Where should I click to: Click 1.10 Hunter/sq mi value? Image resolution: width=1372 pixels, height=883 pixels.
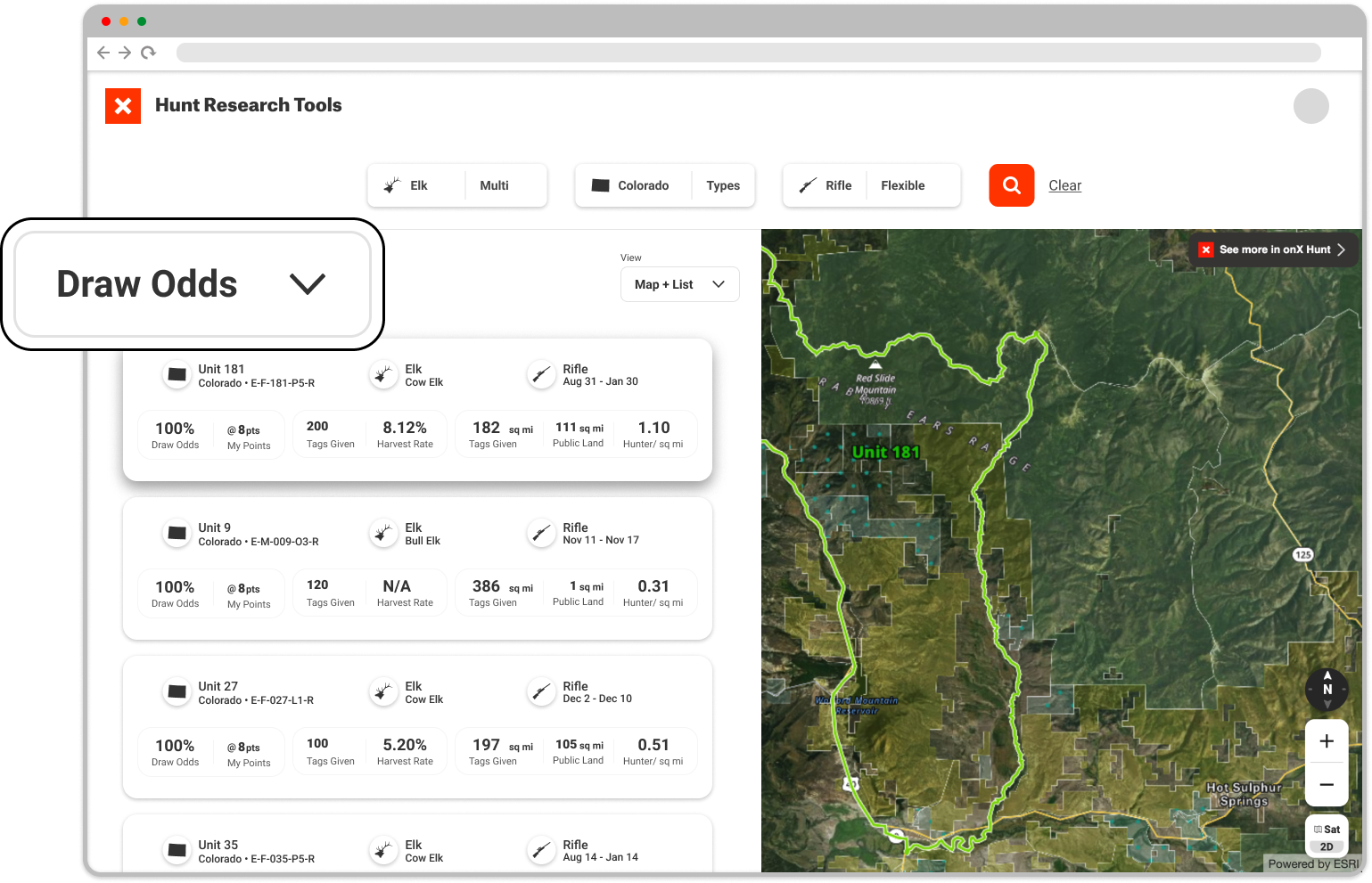coord(653,428)
